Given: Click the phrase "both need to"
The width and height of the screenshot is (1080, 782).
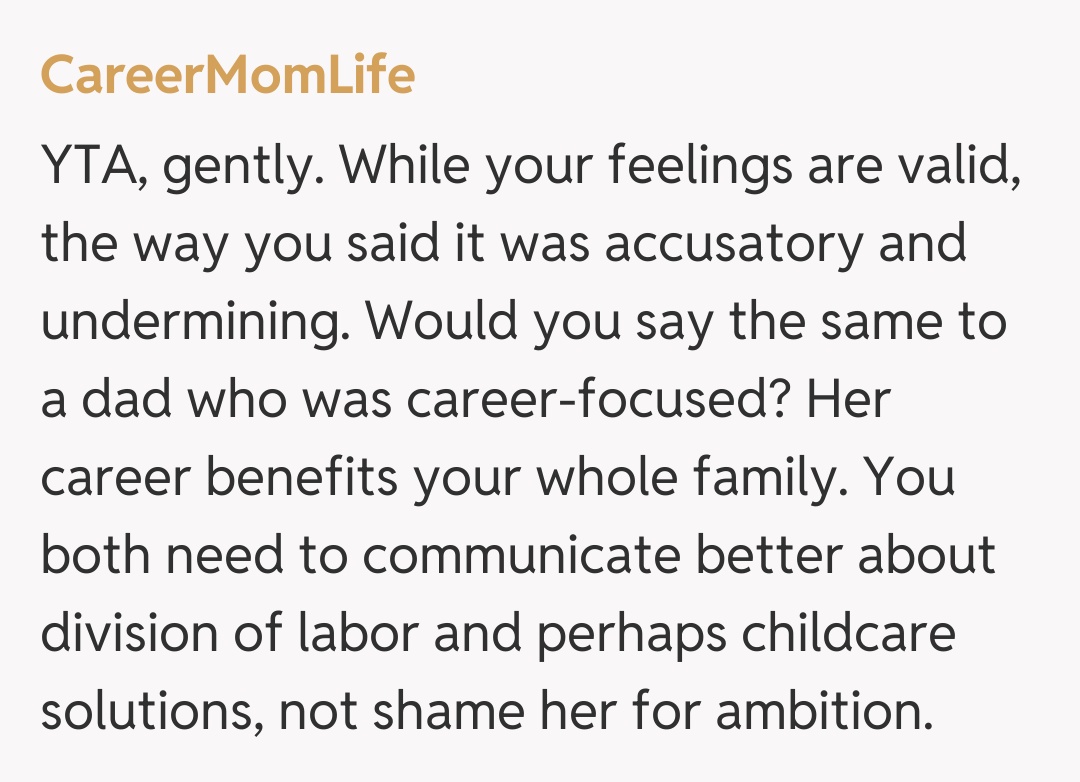Looking at the screenshot, I should 195,556.
